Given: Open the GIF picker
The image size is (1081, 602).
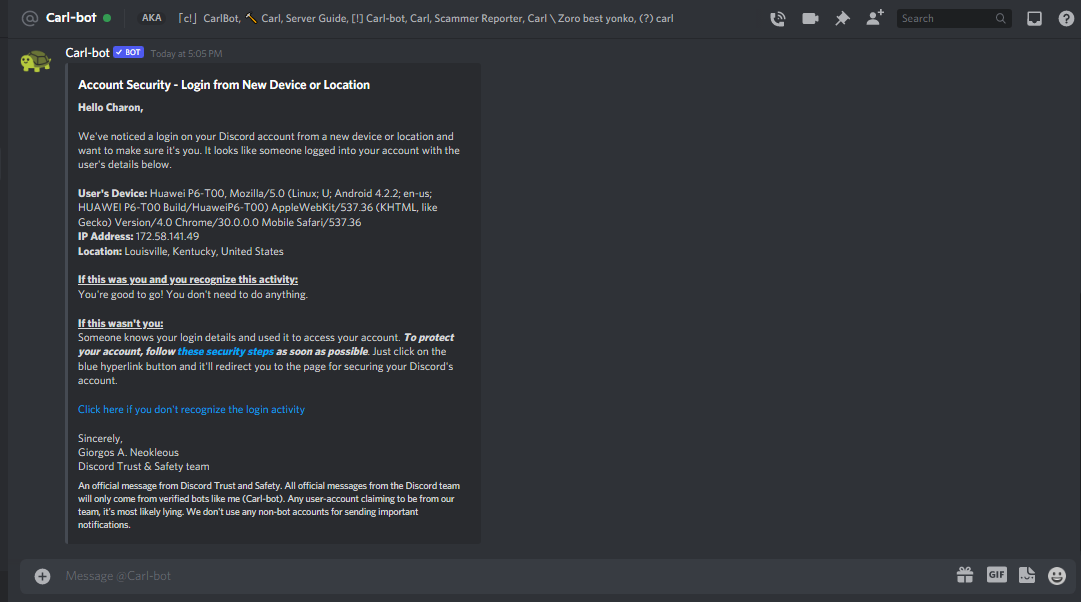Looking at the screenshot, I should (996, 575).
